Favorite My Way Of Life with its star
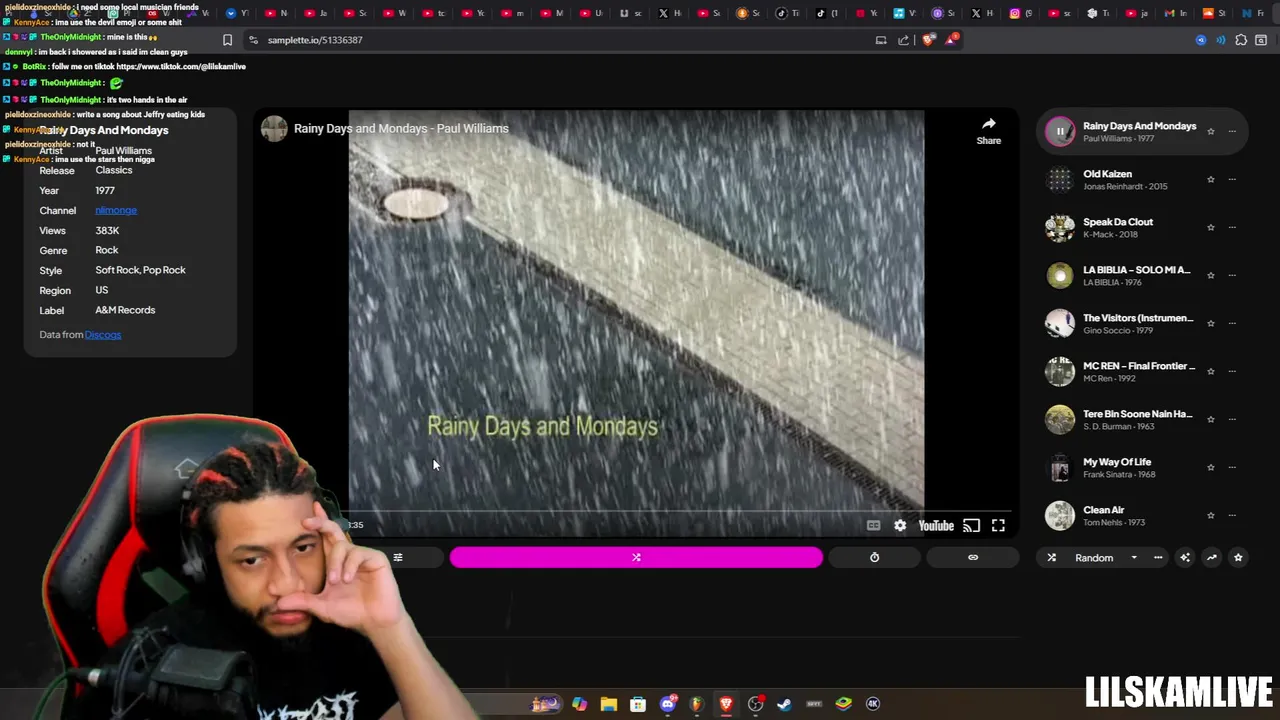 click(1211, 467)
